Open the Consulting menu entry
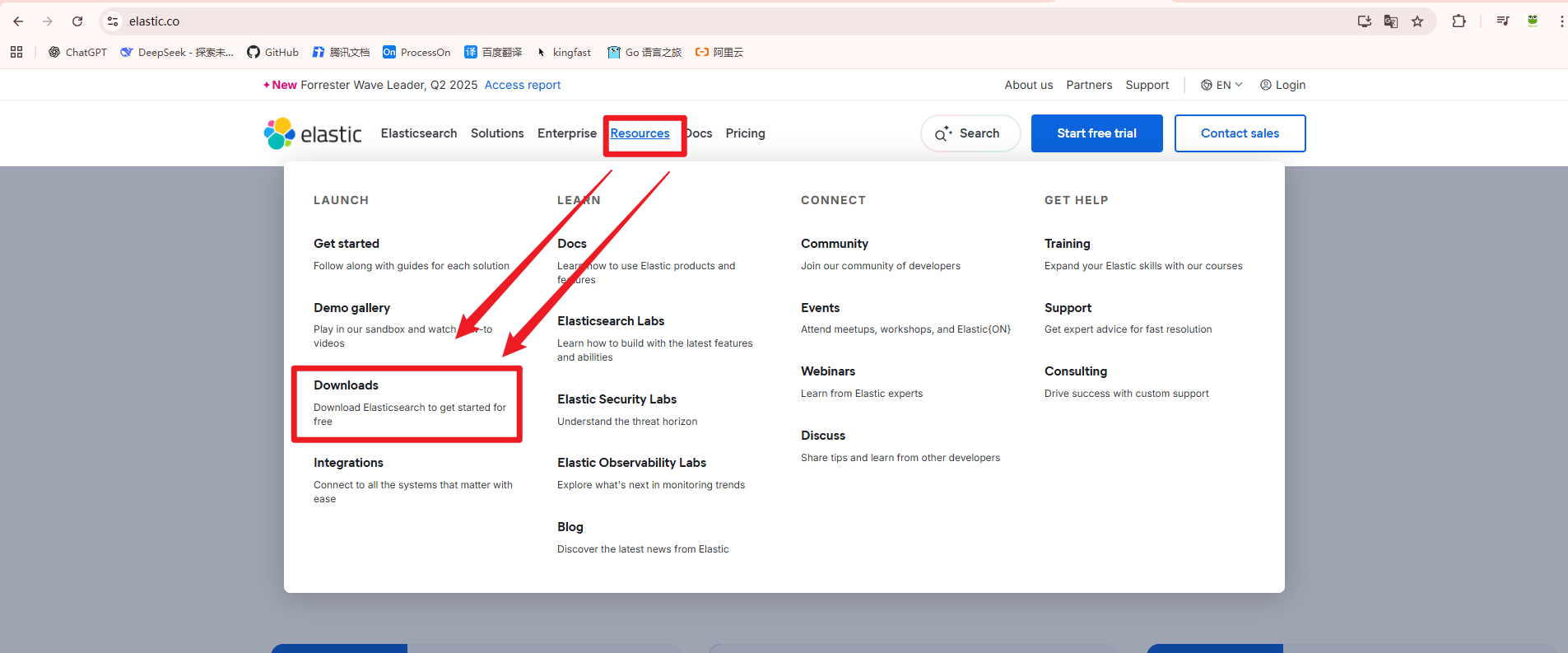 [x=1076, y=371]
